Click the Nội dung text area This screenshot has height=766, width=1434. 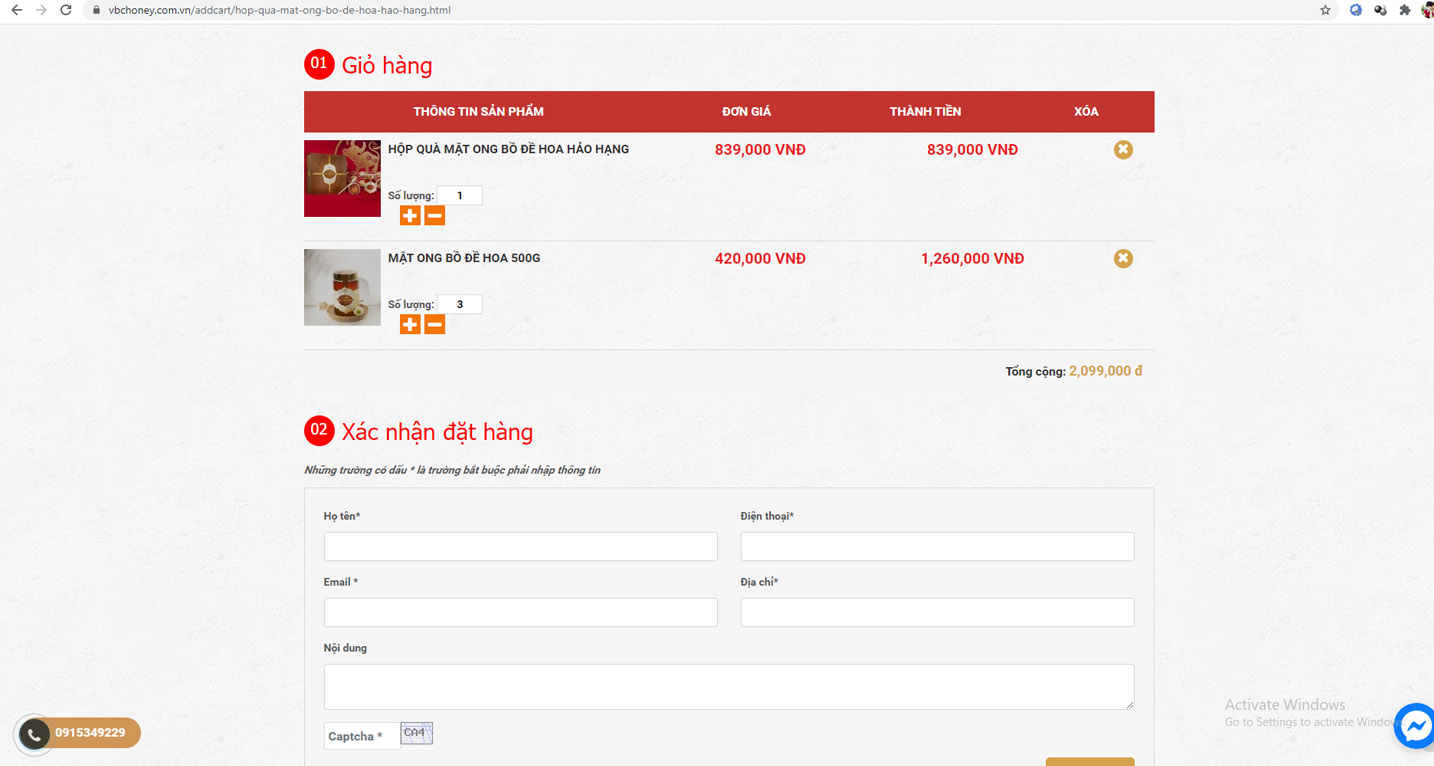coord(729,687)
